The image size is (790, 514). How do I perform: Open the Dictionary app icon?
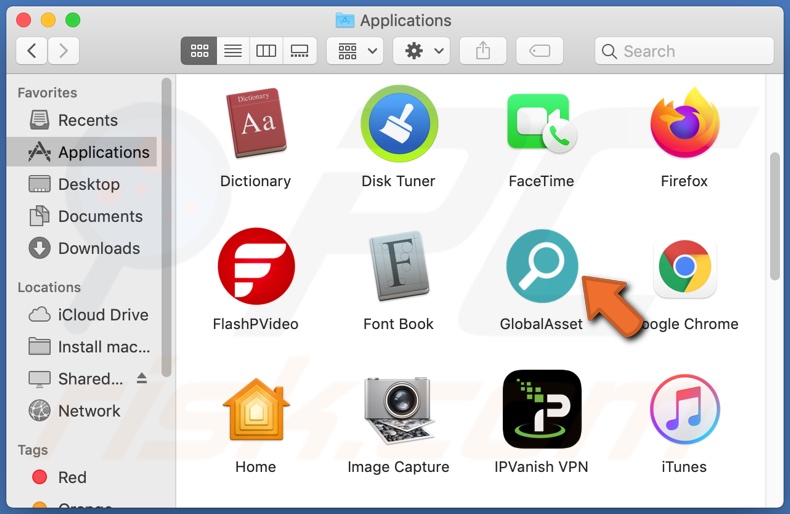pyautogui.click(x=256, y=123)
